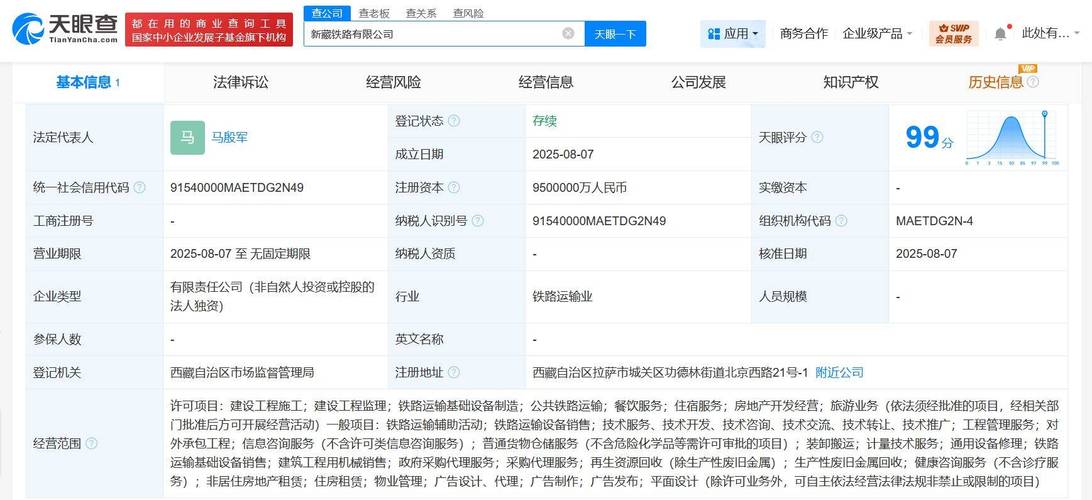Click establishment date 2025-08-07 beside 成立日期
1092x500 pixels.
563,155
